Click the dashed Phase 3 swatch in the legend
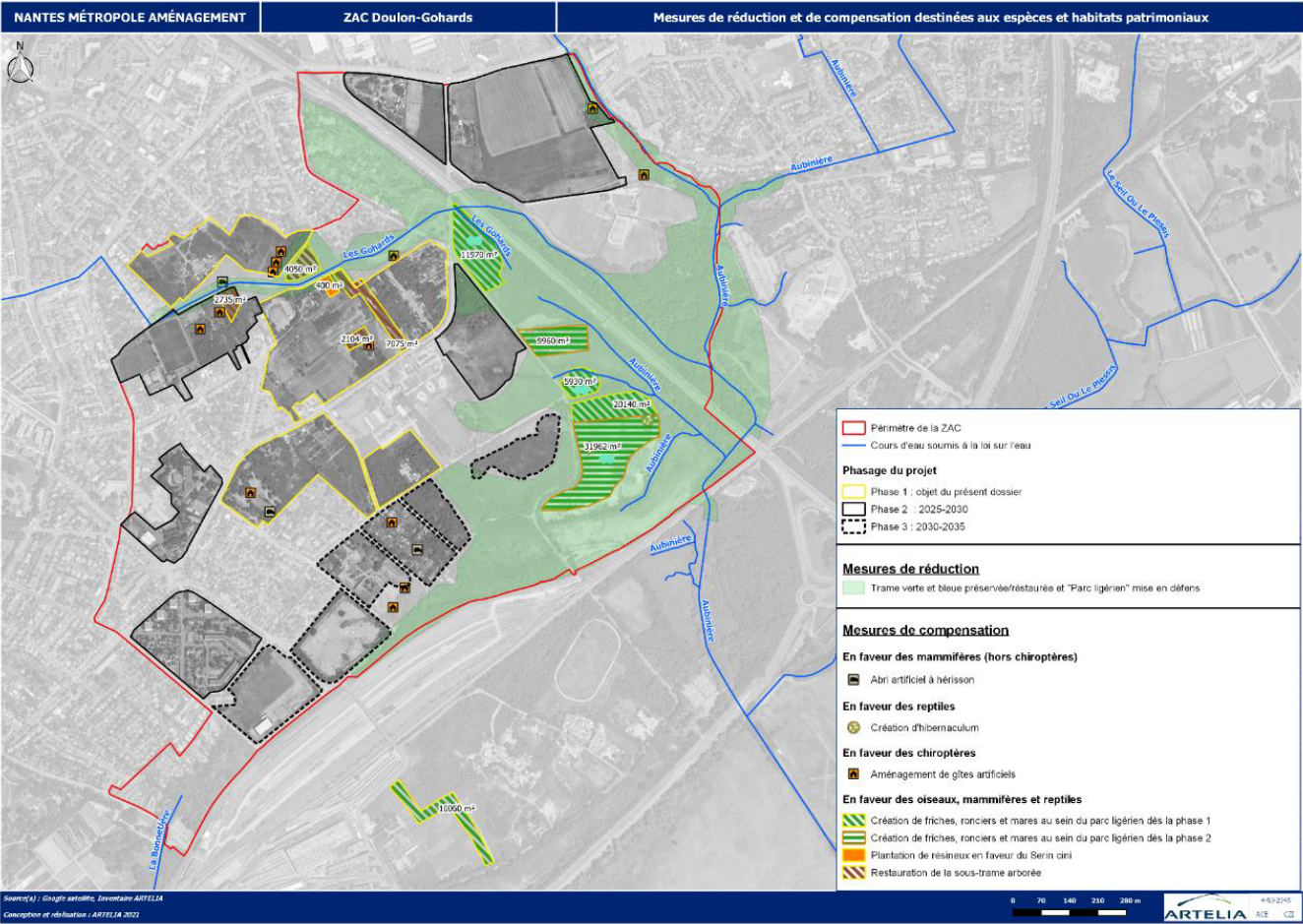 [x=853, y=526]
